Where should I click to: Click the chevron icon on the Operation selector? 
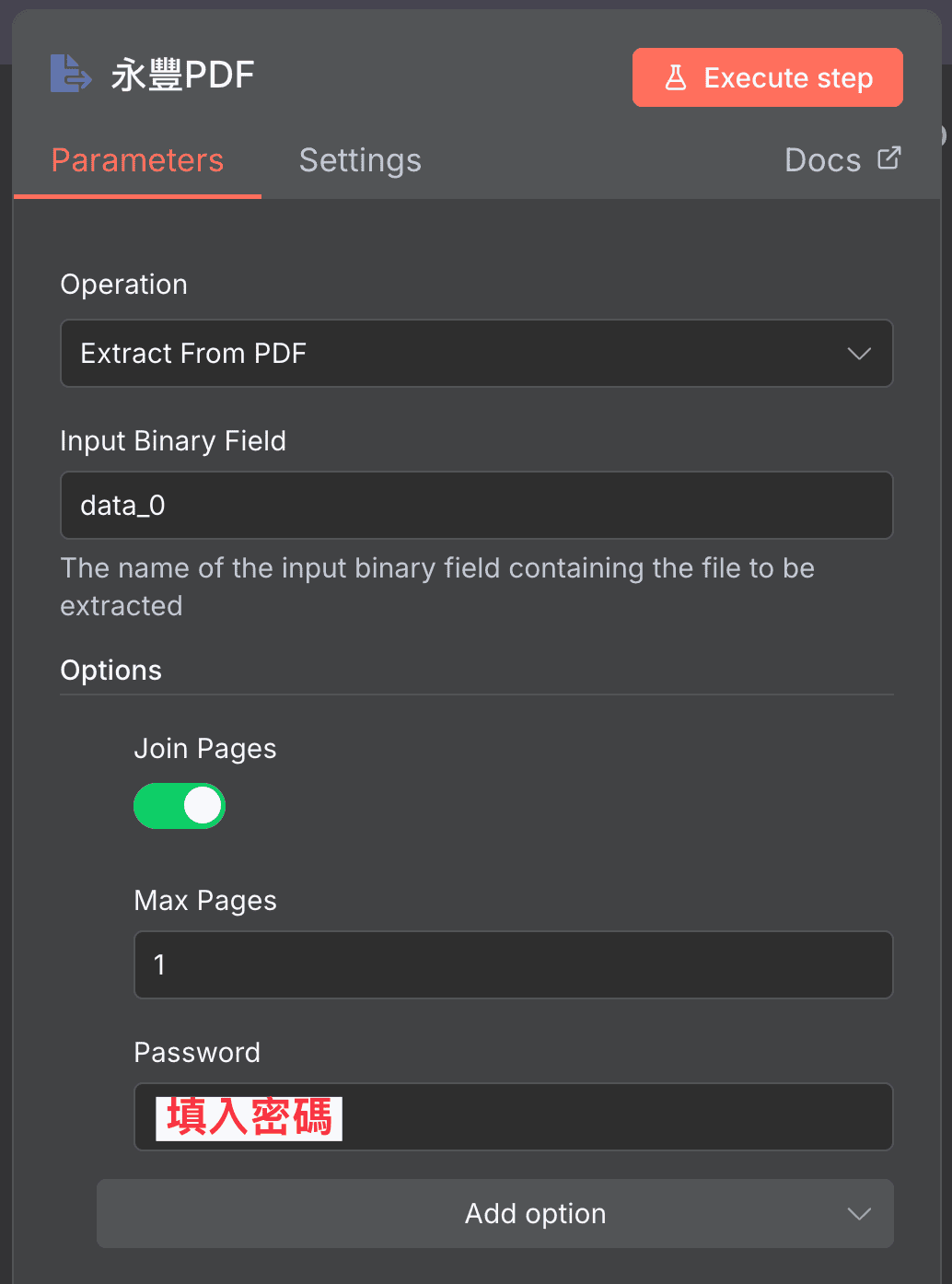point(858,353)
